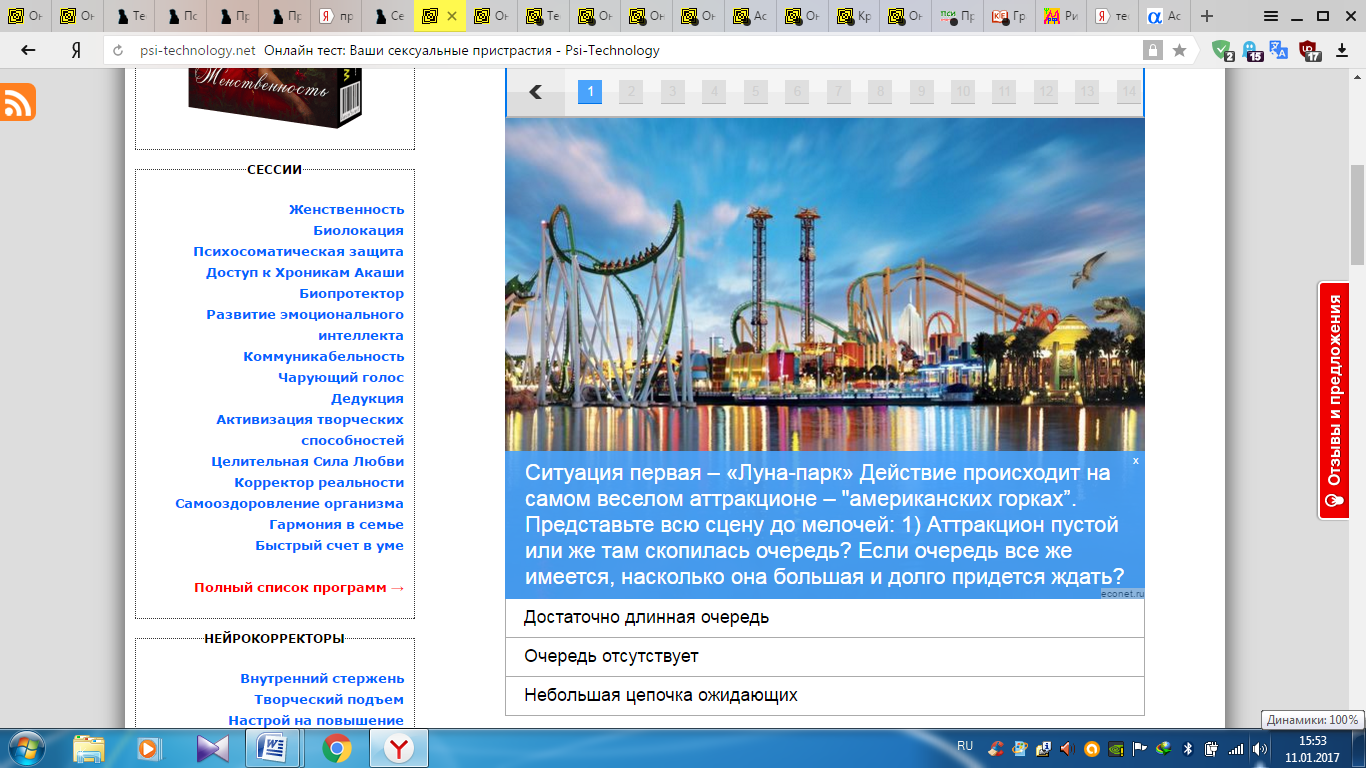The image size is (1366, 768).
Task: Reload page with the refresh icon
Action: (x=118, y=50)
